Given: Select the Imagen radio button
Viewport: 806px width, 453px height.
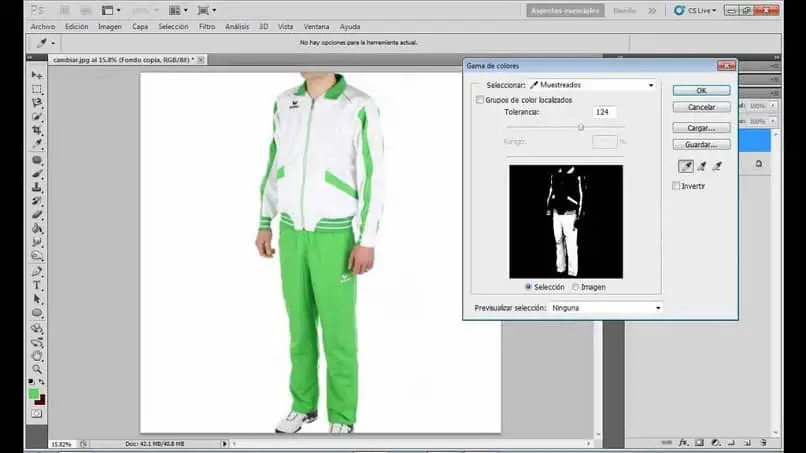Looking at the screenshot, I should [x=576, y=287].
